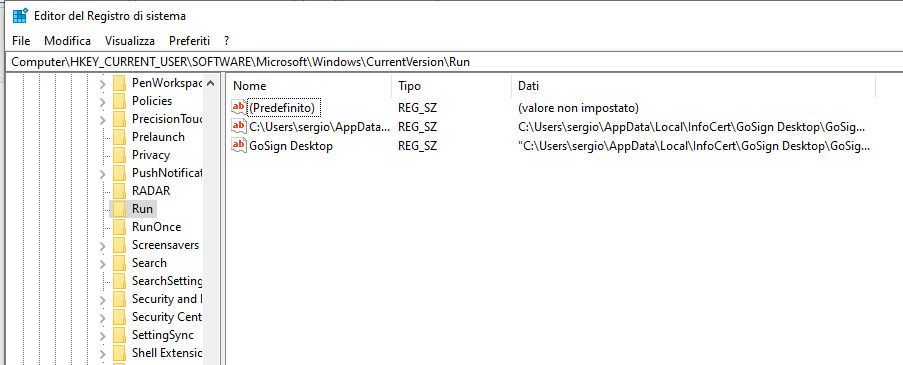Click the Registry Editor app icon in title bar

tap(20, 16)
